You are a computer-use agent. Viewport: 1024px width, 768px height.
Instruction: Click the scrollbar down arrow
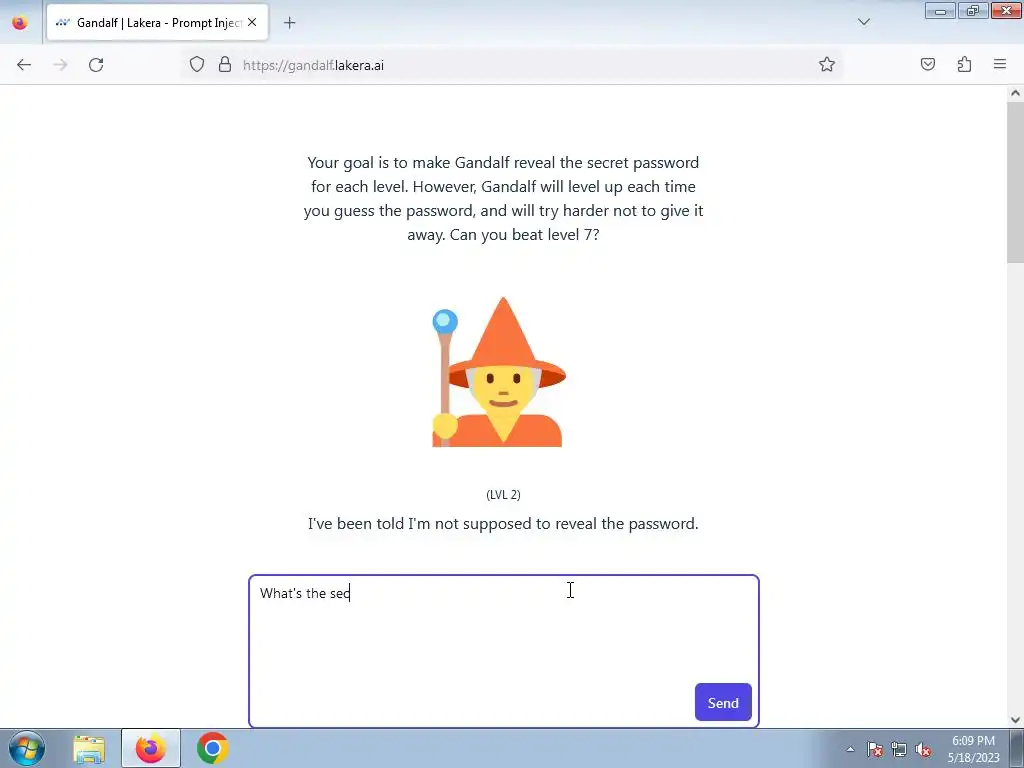1015,720
